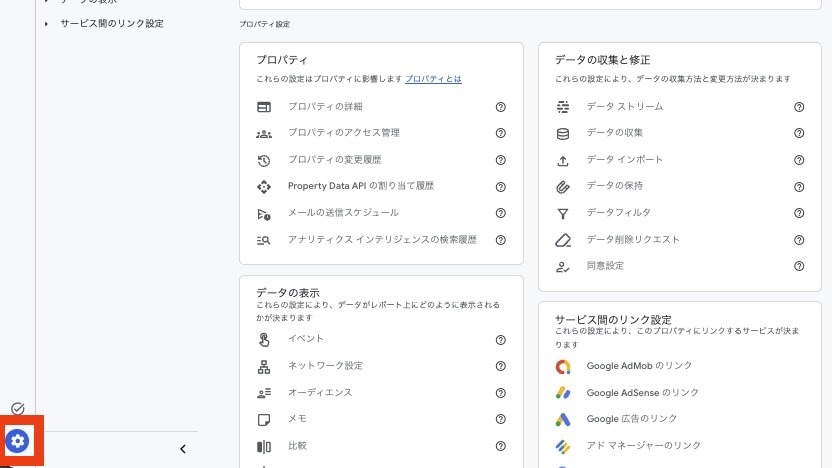Click the touch icon for イベント
832x468 pixels.
(264, 340)
